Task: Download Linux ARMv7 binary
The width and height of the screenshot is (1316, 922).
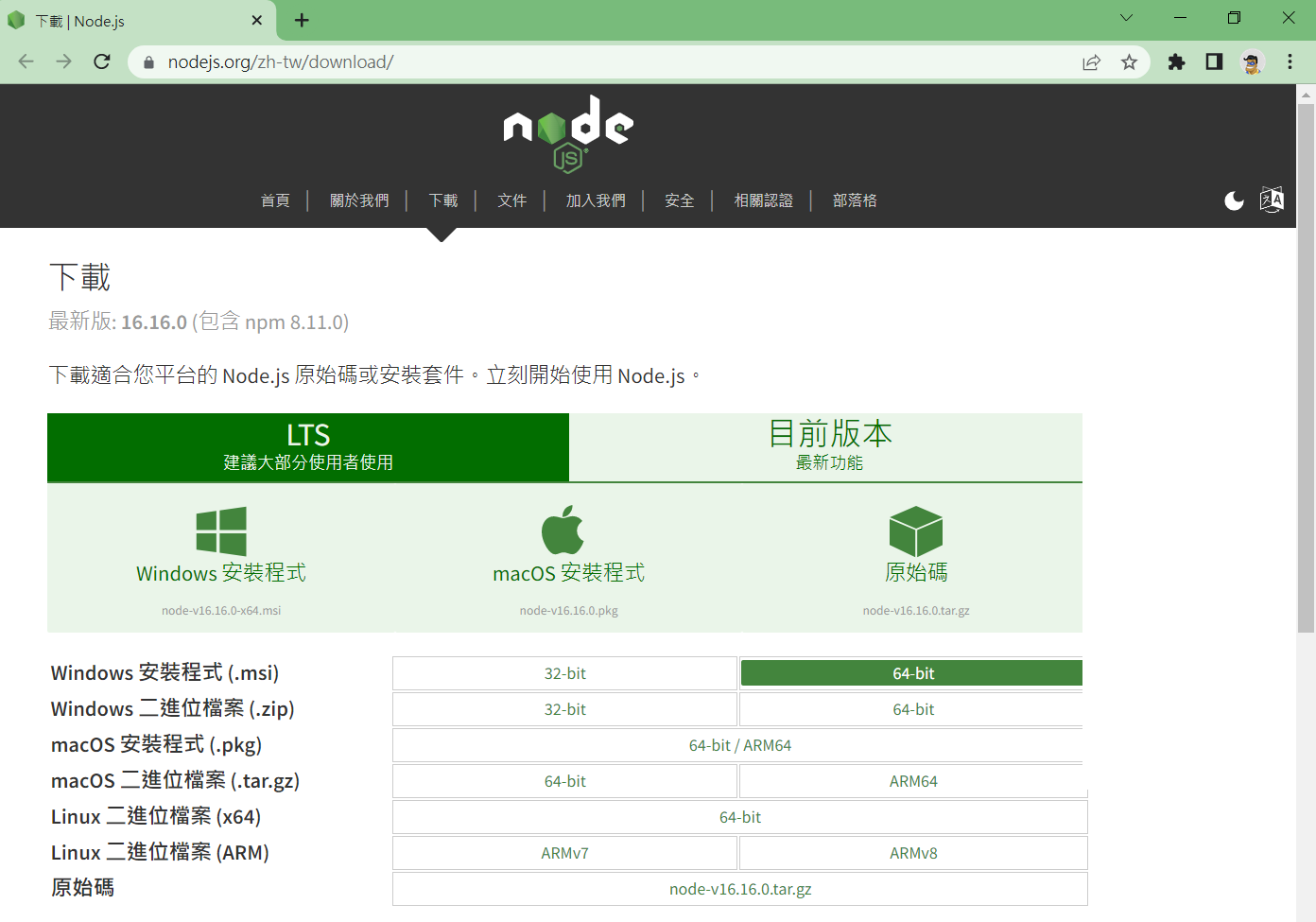Action: pos(564,853)
